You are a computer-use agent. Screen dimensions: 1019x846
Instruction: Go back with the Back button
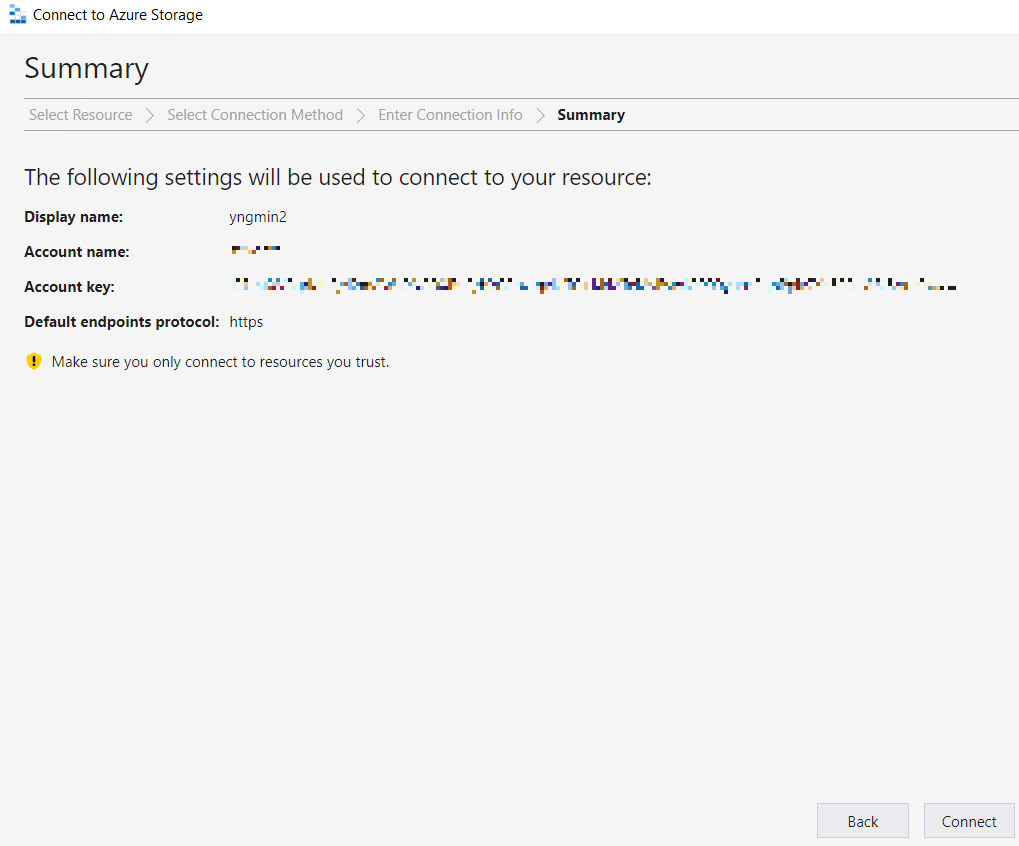[862, 821]
